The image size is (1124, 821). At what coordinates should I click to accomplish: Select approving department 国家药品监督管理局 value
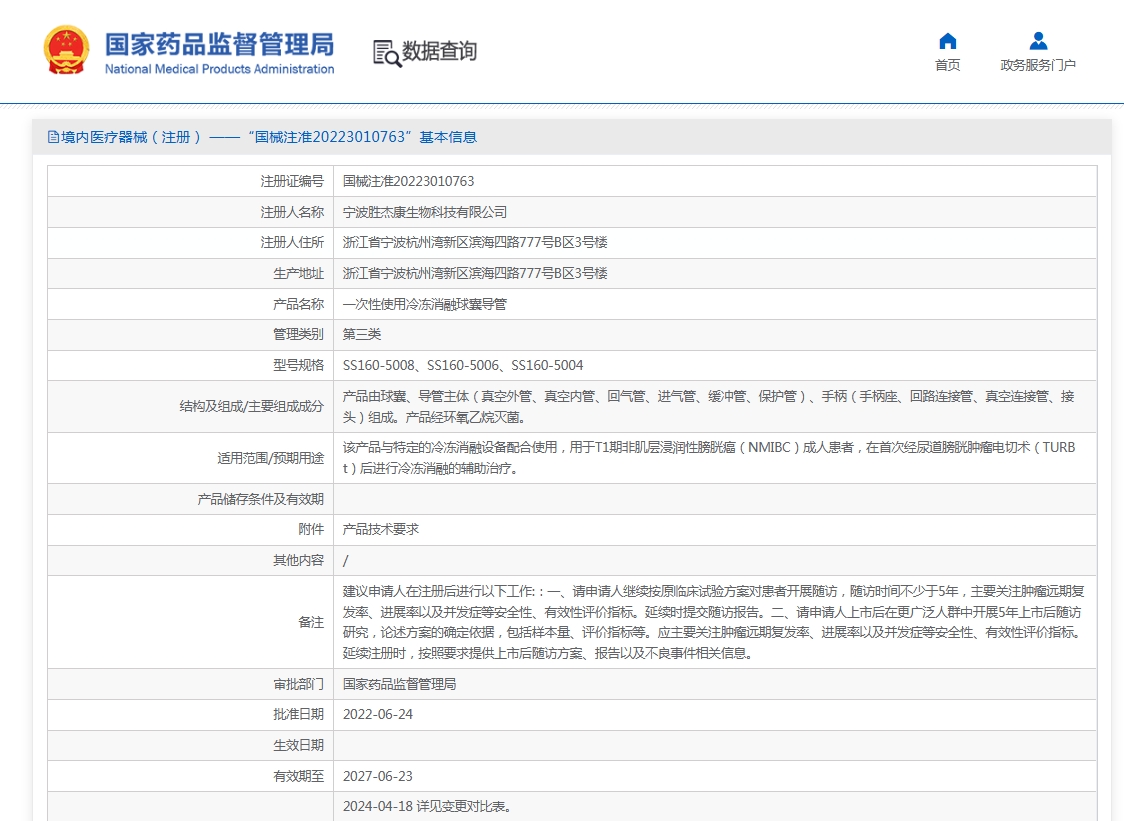[399, 684]
